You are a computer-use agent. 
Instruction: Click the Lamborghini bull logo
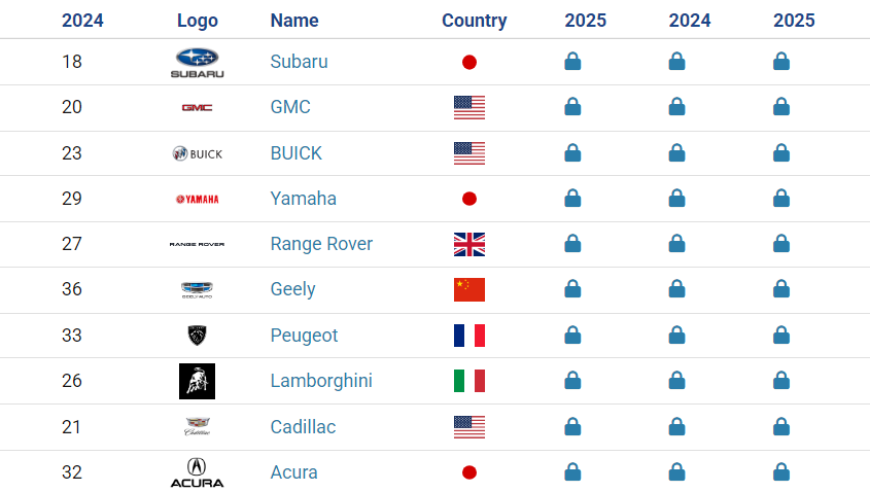pyautogui.click(x=197, y=381)
